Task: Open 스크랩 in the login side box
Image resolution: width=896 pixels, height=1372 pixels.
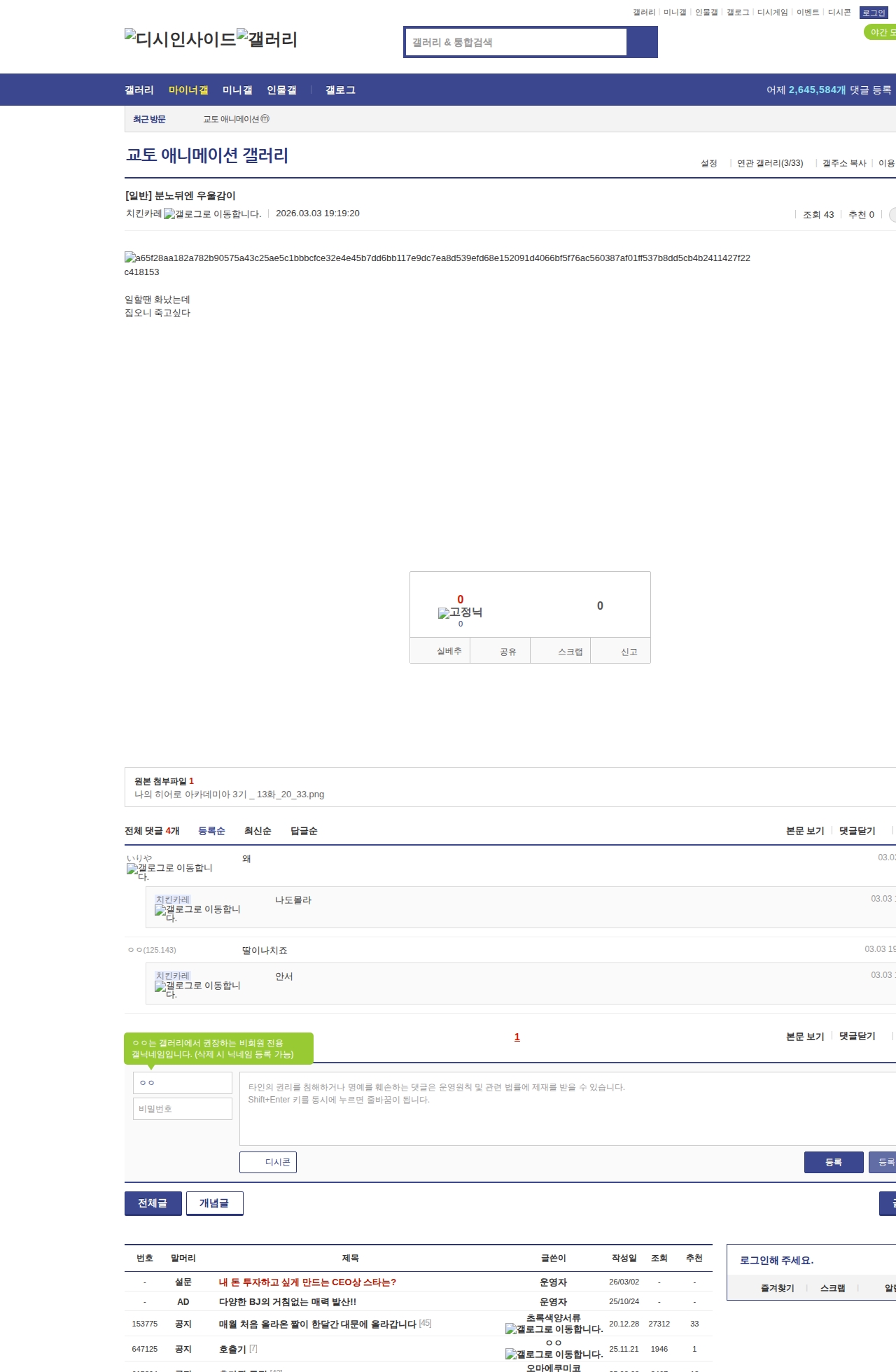Action: pyautogui.click(x=833, y=1288)
